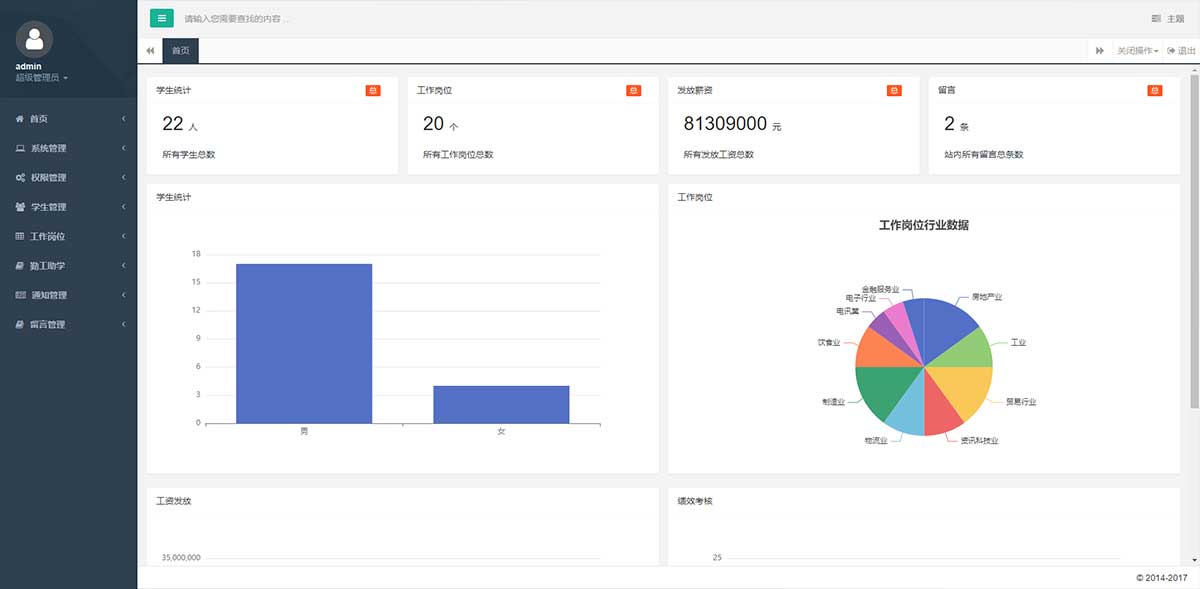This screenshot has width=1200, height=589.
Task: Expand the 通知管理 sidebar menu
Action: click(x=68, y=295)
